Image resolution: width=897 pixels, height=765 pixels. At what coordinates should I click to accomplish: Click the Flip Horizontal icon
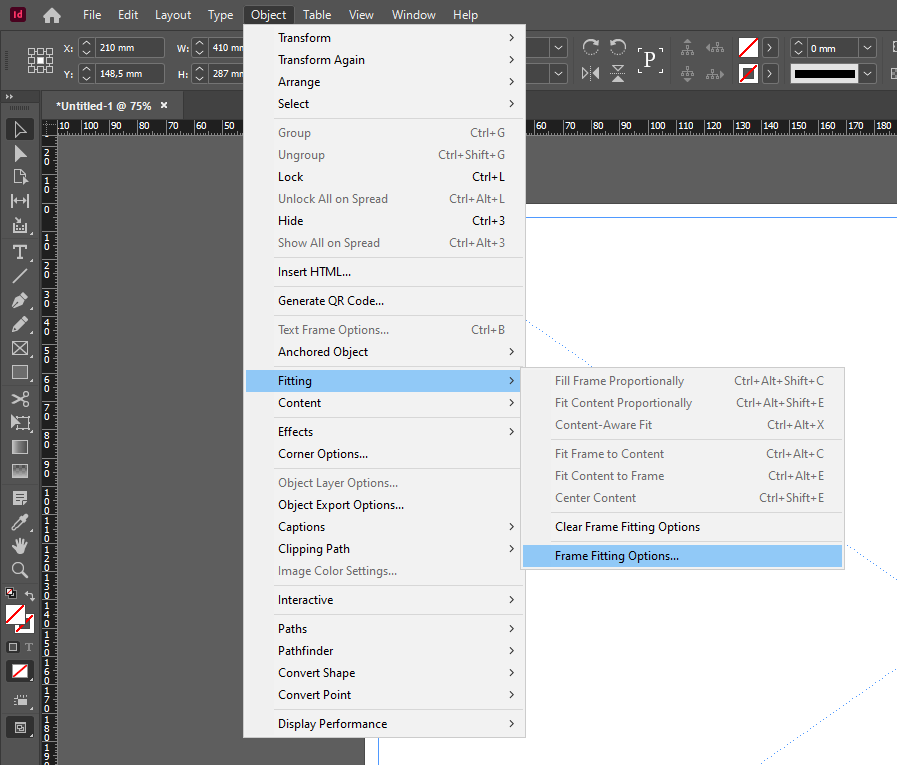590,73
